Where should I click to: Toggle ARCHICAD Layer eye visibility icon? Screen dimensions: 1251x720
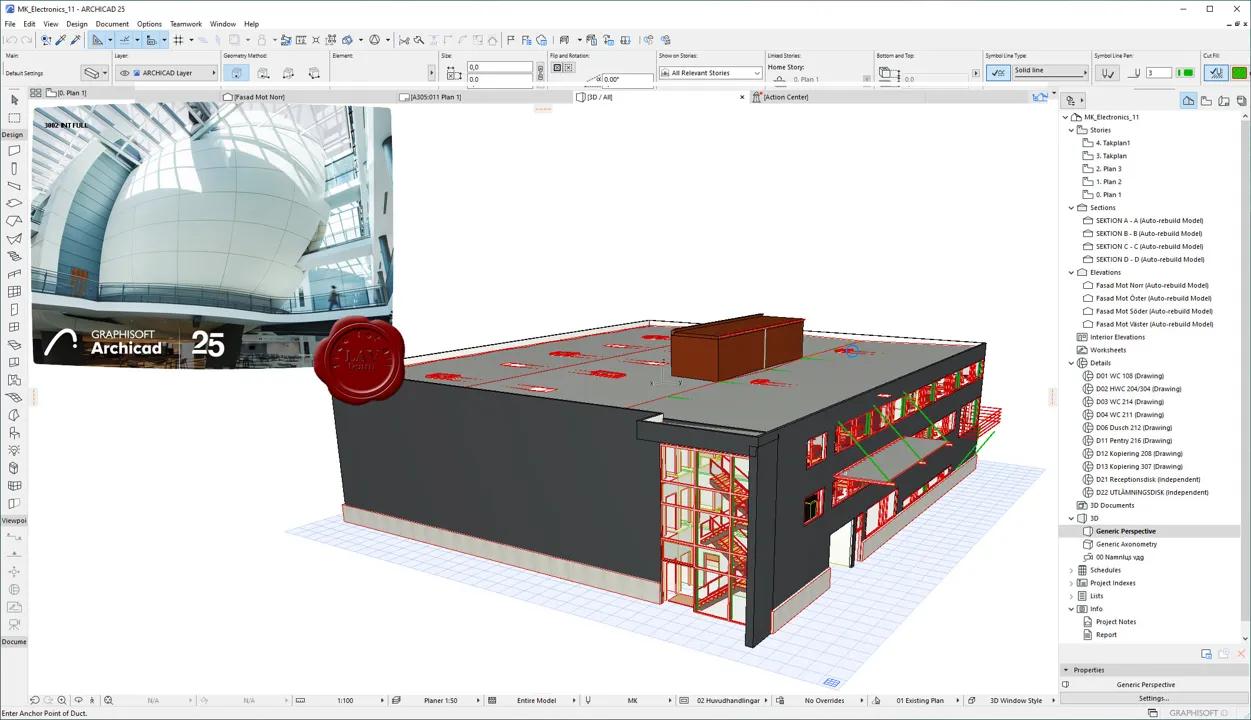(125, 73)
